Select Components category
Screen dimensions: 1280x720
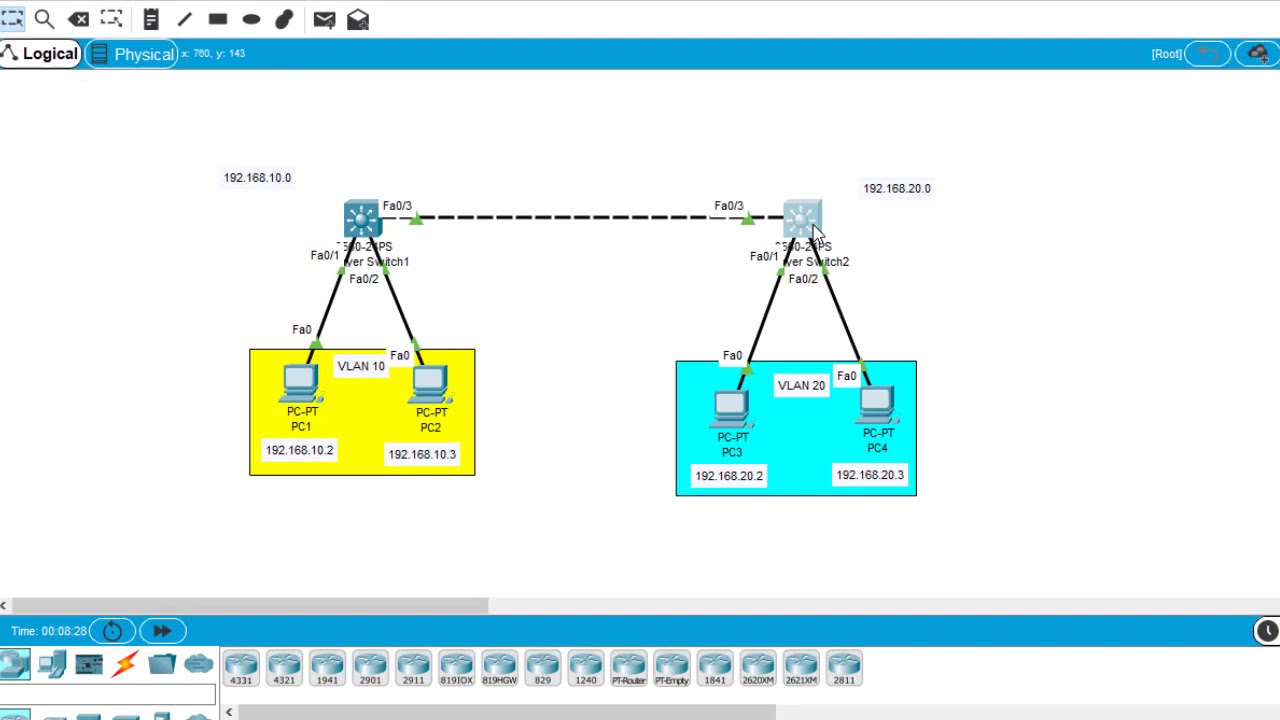[89, 664]
